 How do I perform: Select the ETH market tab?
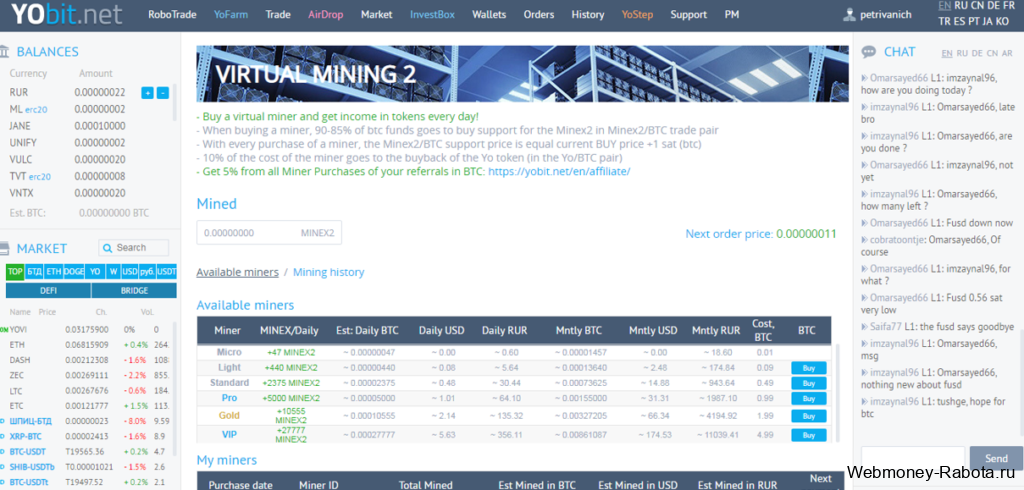point(54,271)
